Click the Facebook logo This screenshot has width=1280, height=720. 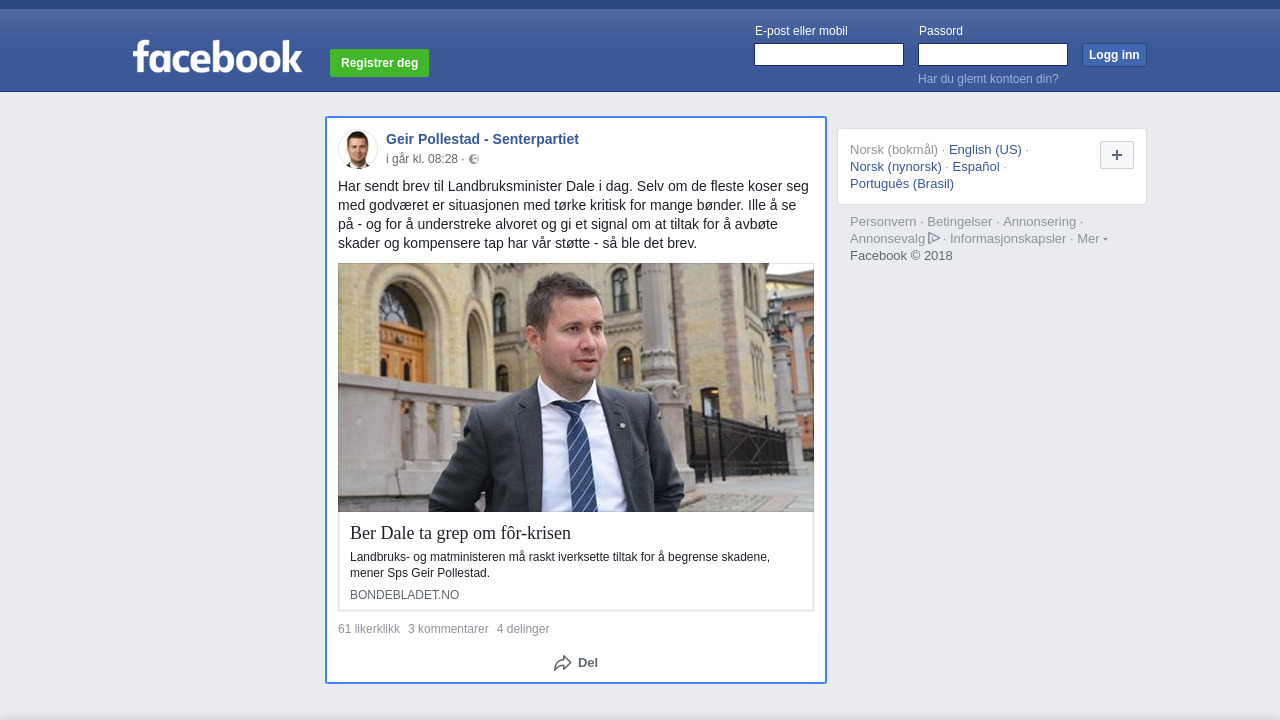coord(217,57)
